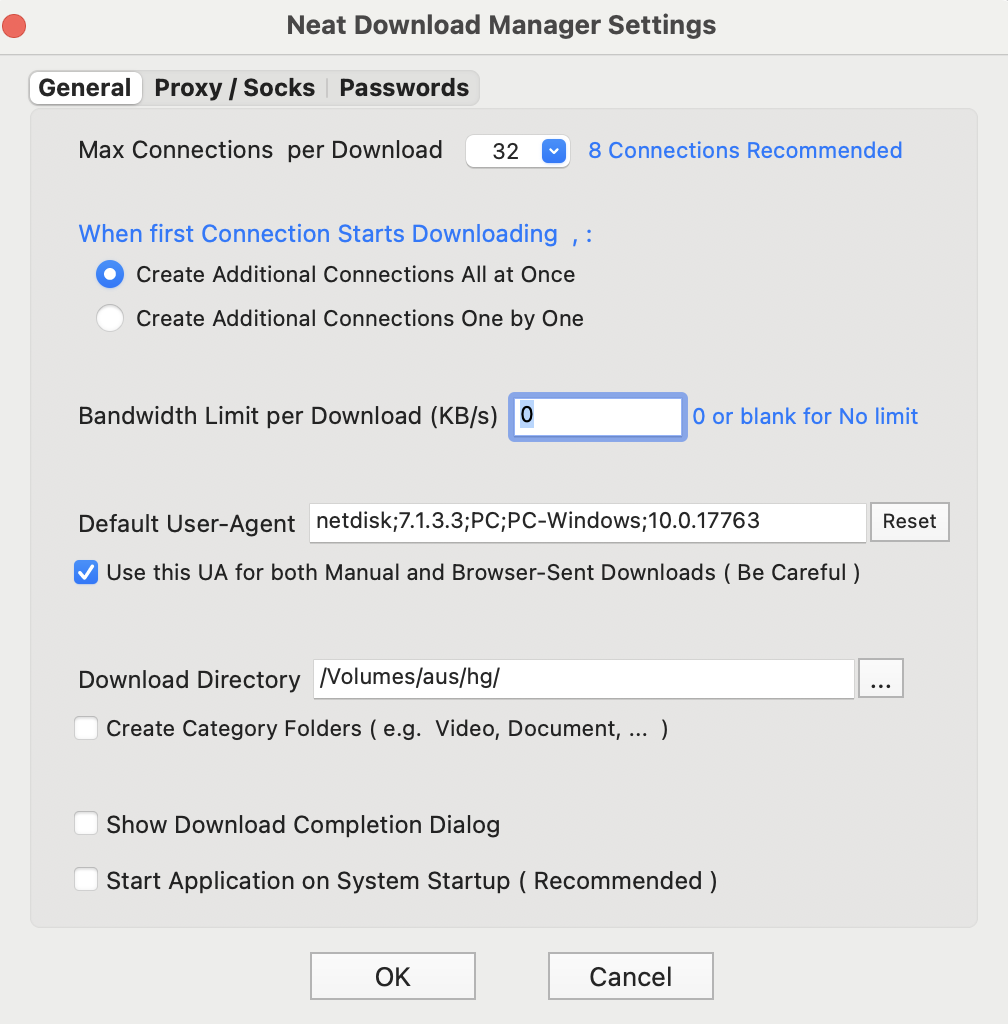
Task: Enable Create Category Folders checkbox
Action: point(87,729)
